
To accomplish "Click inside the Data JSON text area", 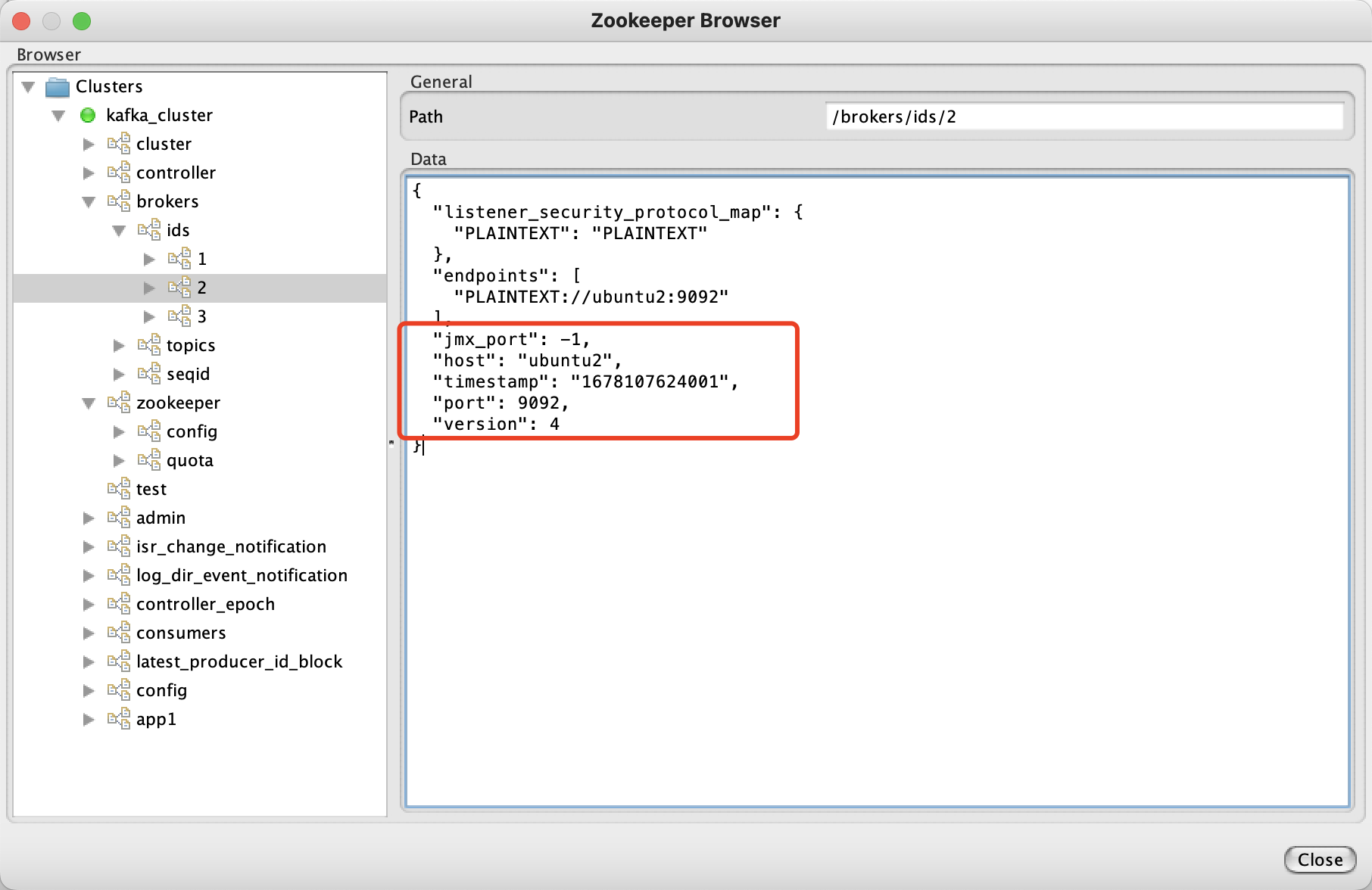I will 877,605.
